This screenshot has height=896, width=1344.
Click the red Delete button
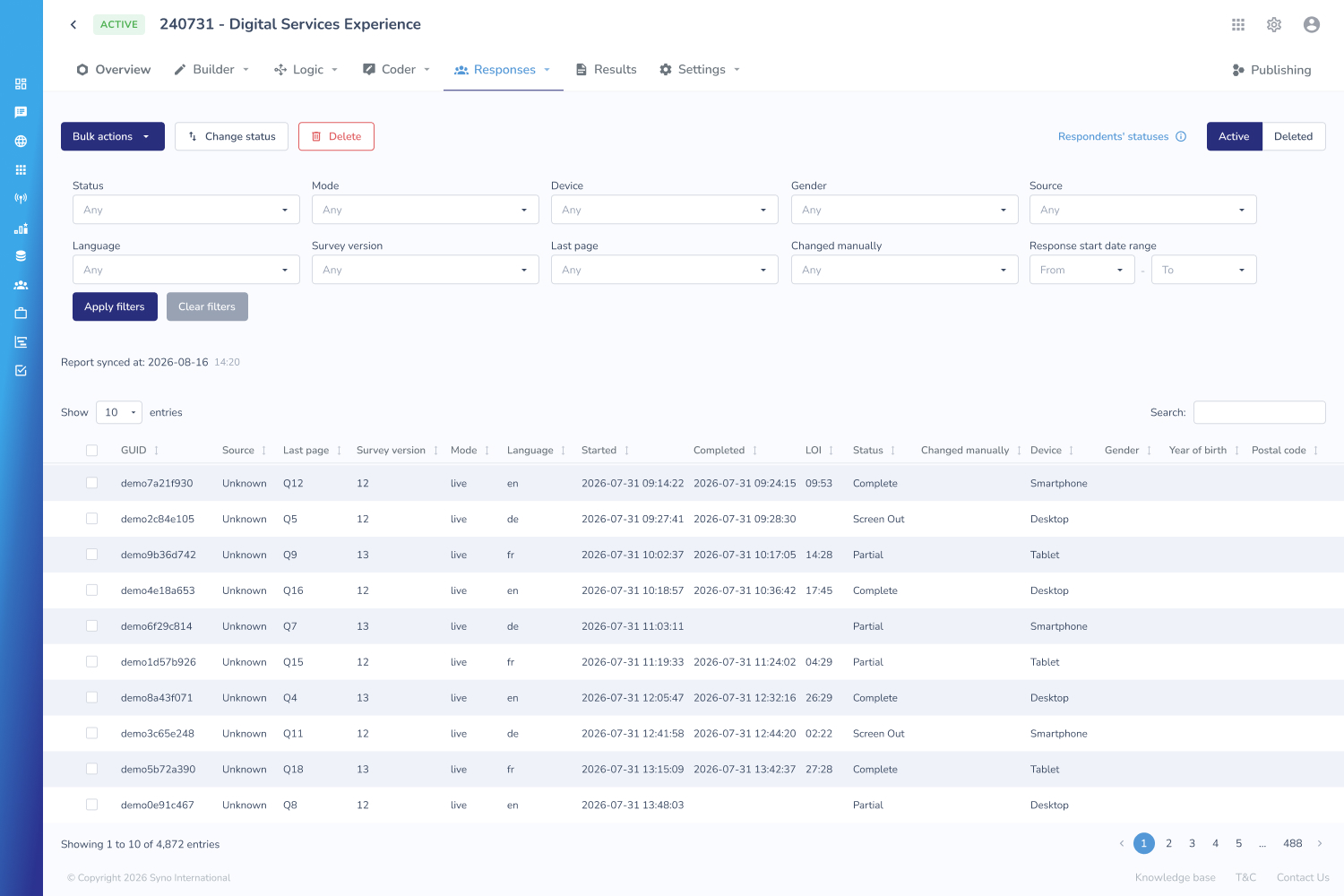pyautogui.click(x=336, y=136)
